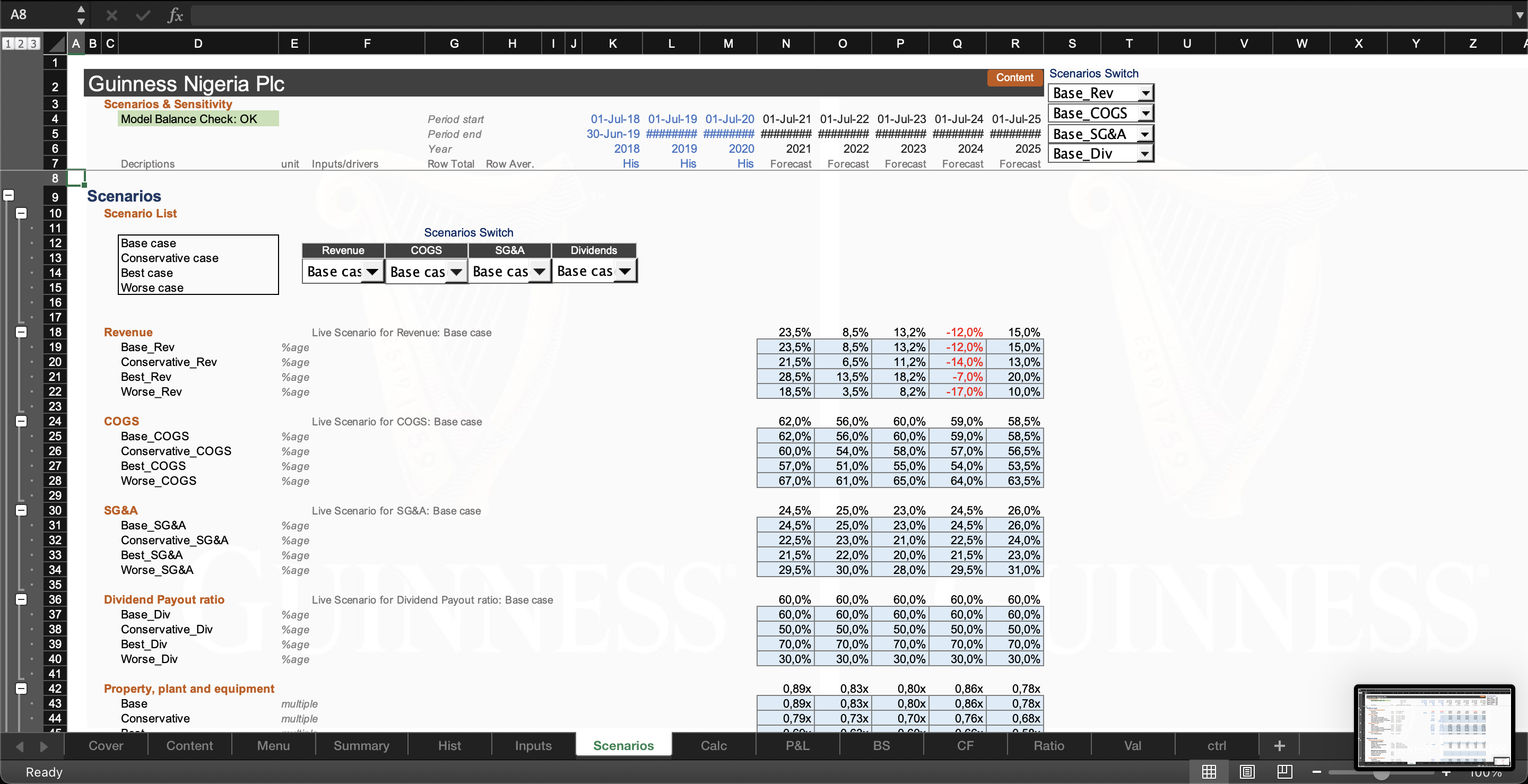1528x784 pixels.
Task: Open the Revenue scenario dropdown
Action: (372, 272)
